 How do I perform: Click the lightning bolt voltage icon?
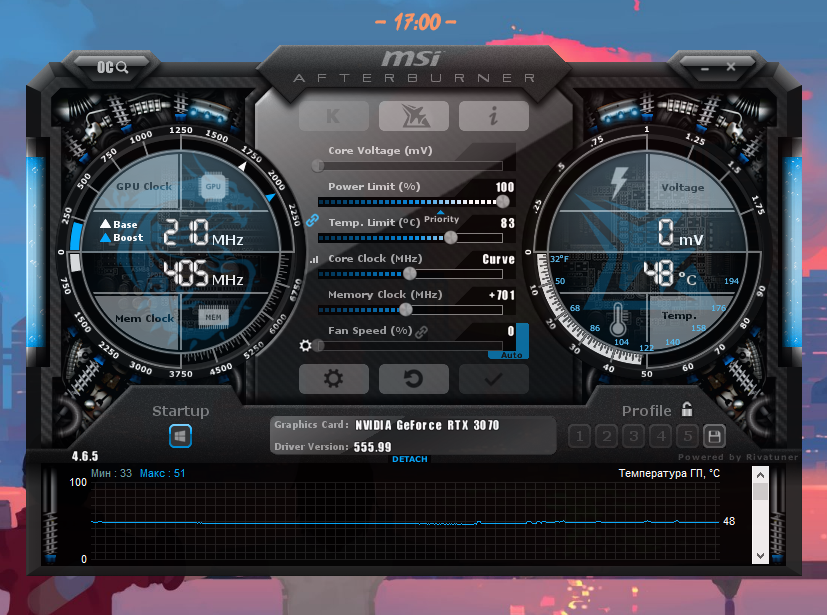[619, 182]
